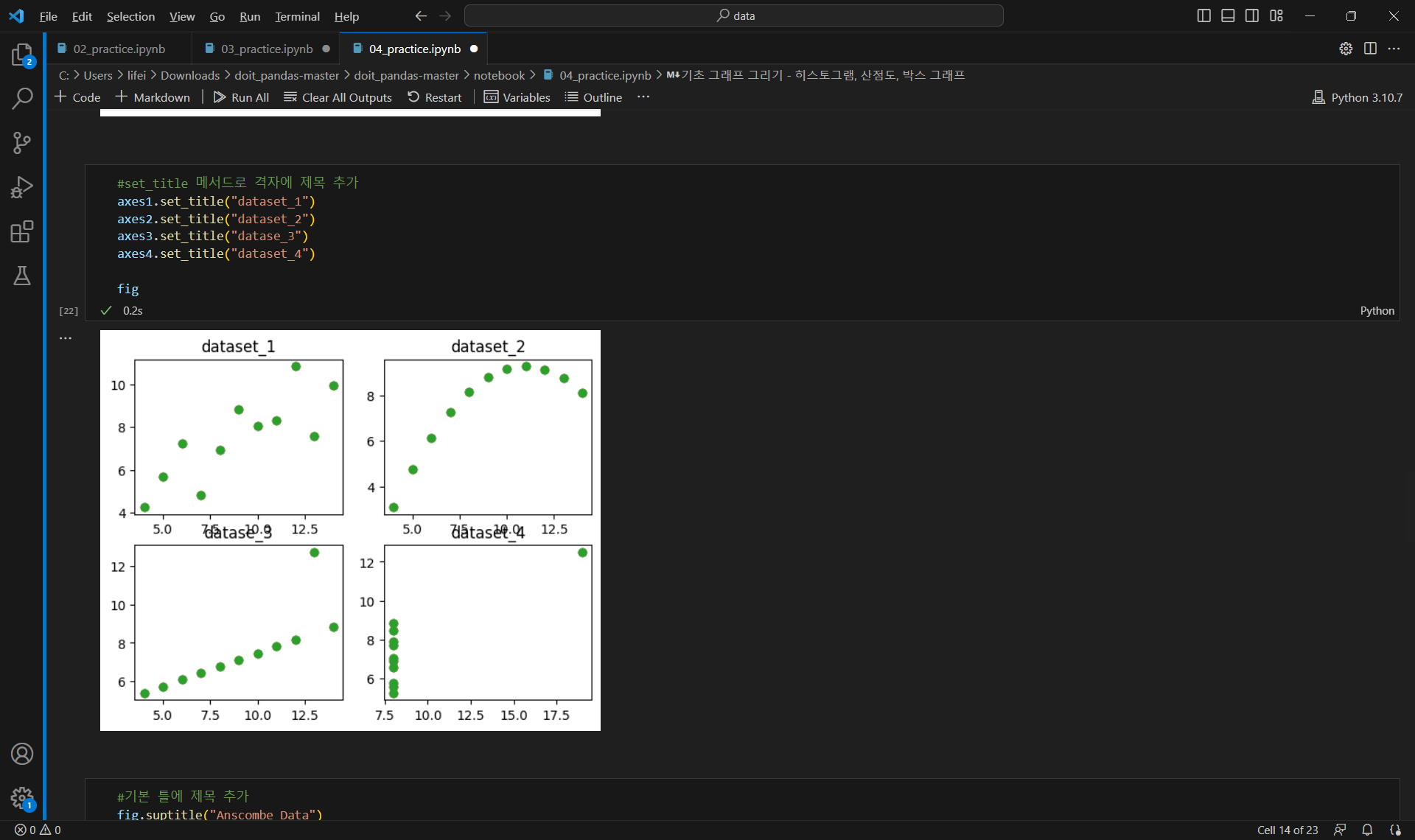
Task: Open the Search view icon
Action: (x=22, y=98)
